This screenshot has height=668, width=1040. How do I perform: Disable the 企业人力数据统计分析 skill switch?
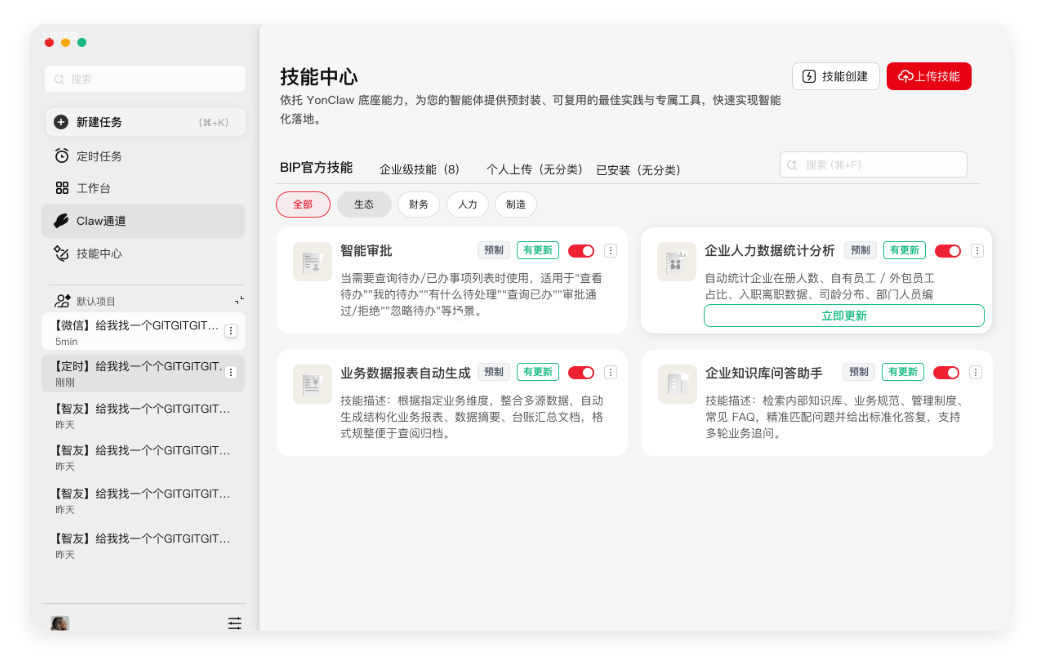tap(947, 251)
